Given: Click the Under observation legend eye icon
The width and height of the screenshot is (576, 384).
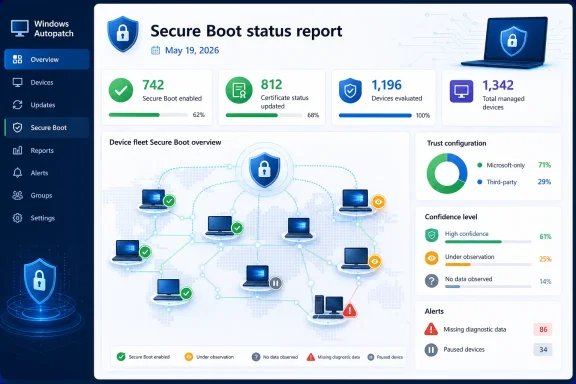Looking at the screenshot, I should click(189, 357).
